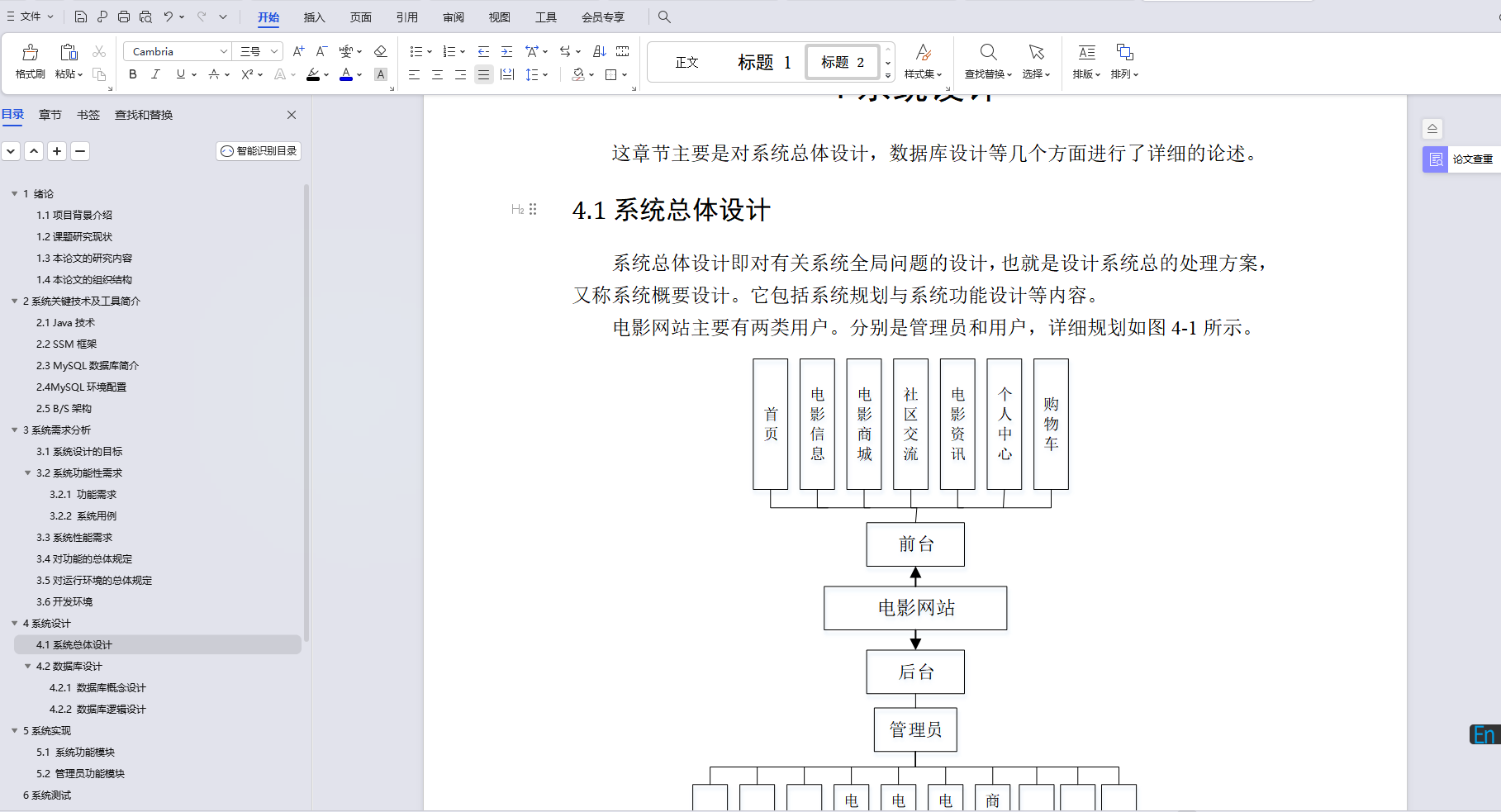Click the Format Painter (格式刷) brush icon
Image resolution: width=1501 pixels, height=812 pixels.
click(30, 53)
